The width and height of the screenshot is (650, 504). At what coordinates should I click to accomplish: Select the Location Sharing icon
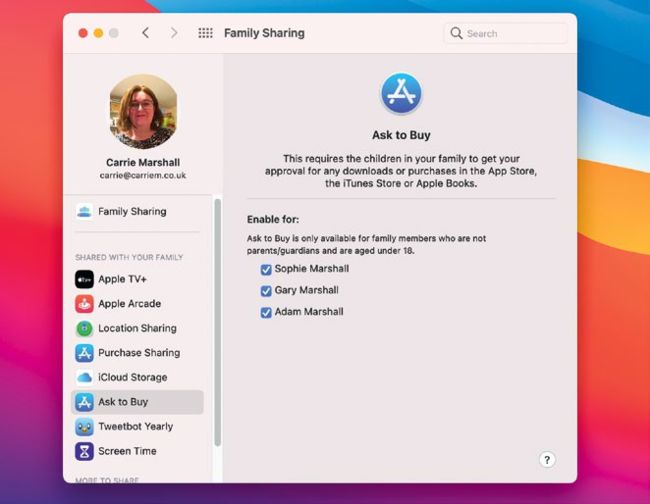pyautogui.click(x=84, y=328)
